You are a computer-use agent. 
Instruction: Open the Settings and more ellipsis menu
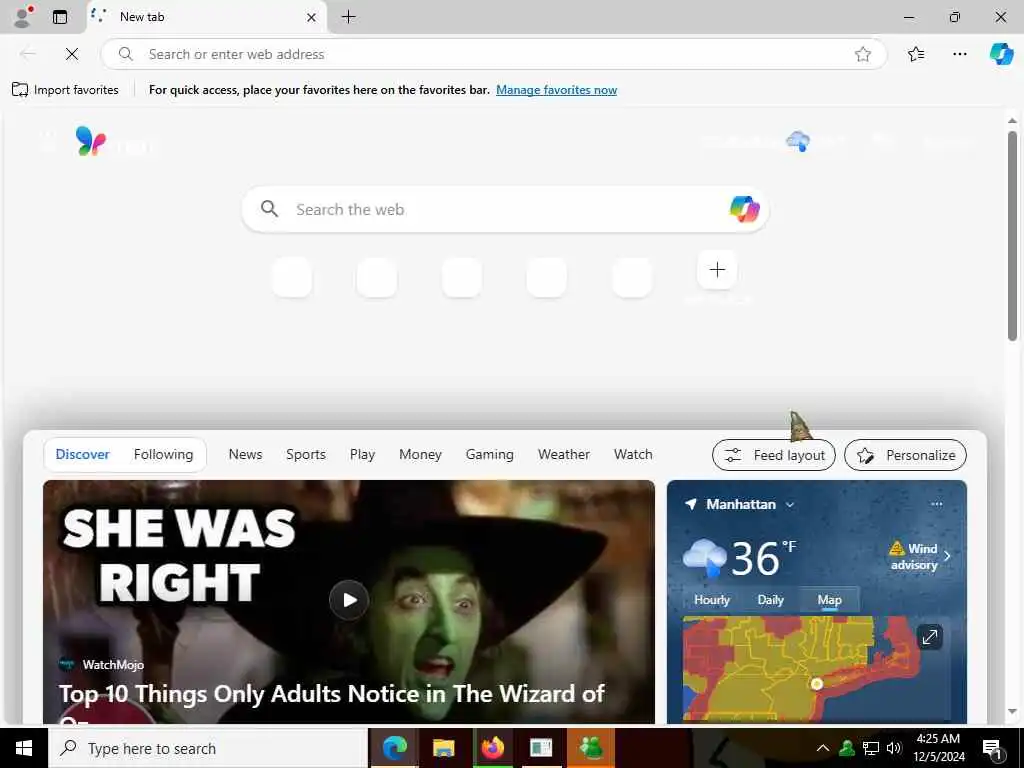959,54
